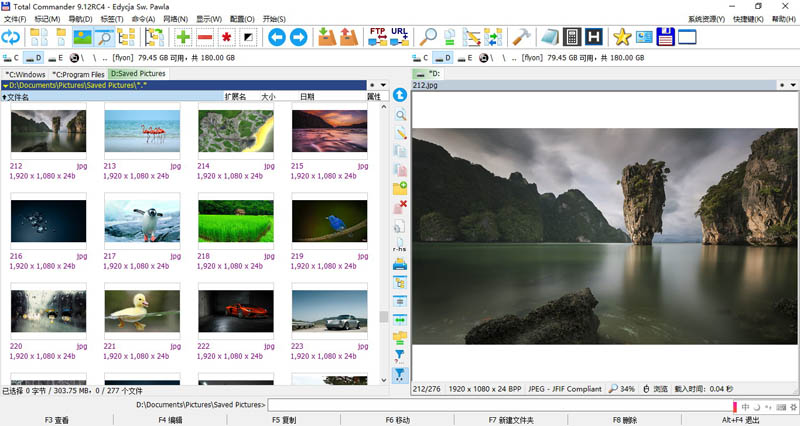This screenshot has height=426, width=800.
Task: Click the red asterisk select-all icon
Action: tap(227, 37)
